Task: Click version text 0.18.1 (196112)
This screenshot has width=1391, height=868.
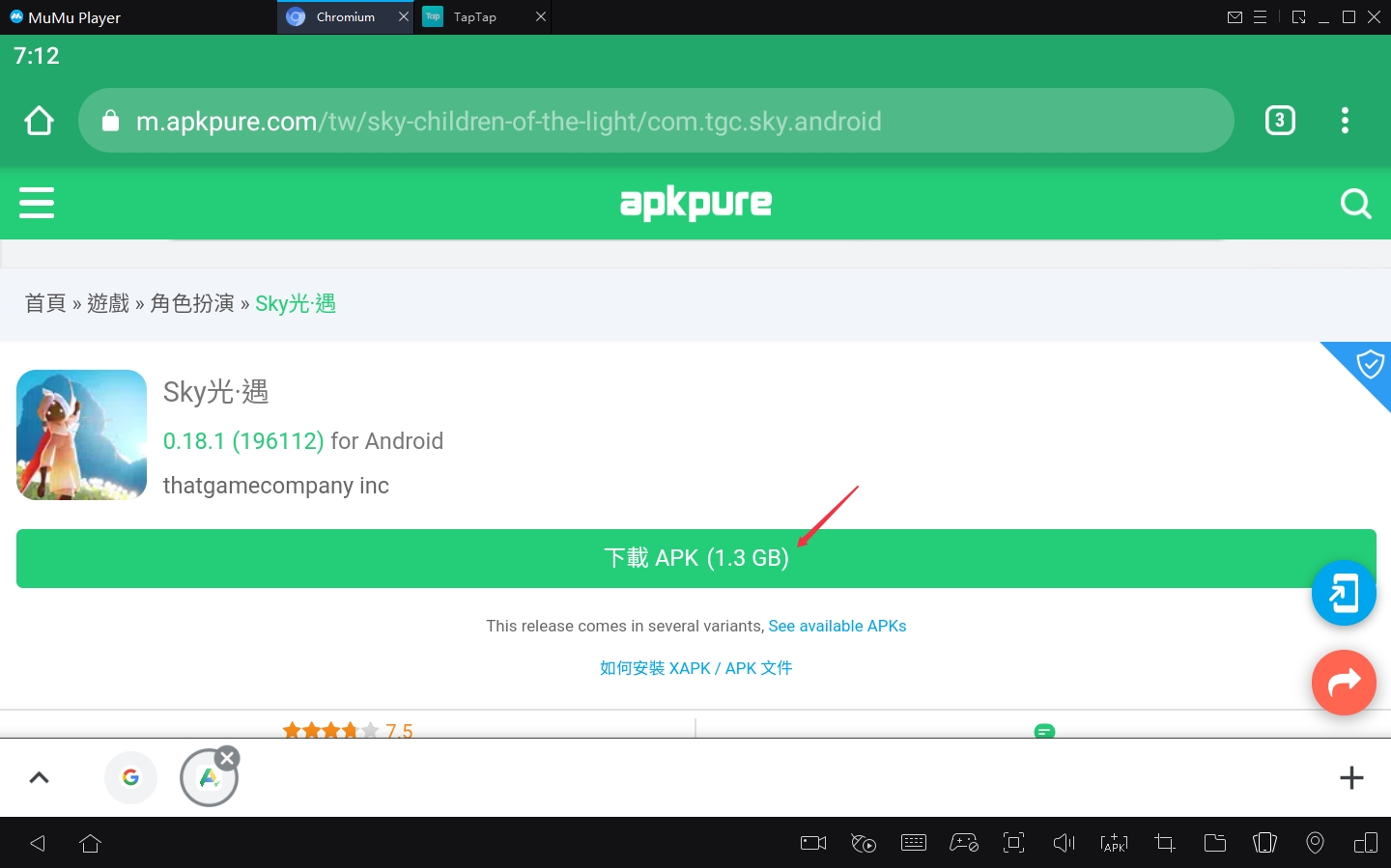Action: pos(243,441)
